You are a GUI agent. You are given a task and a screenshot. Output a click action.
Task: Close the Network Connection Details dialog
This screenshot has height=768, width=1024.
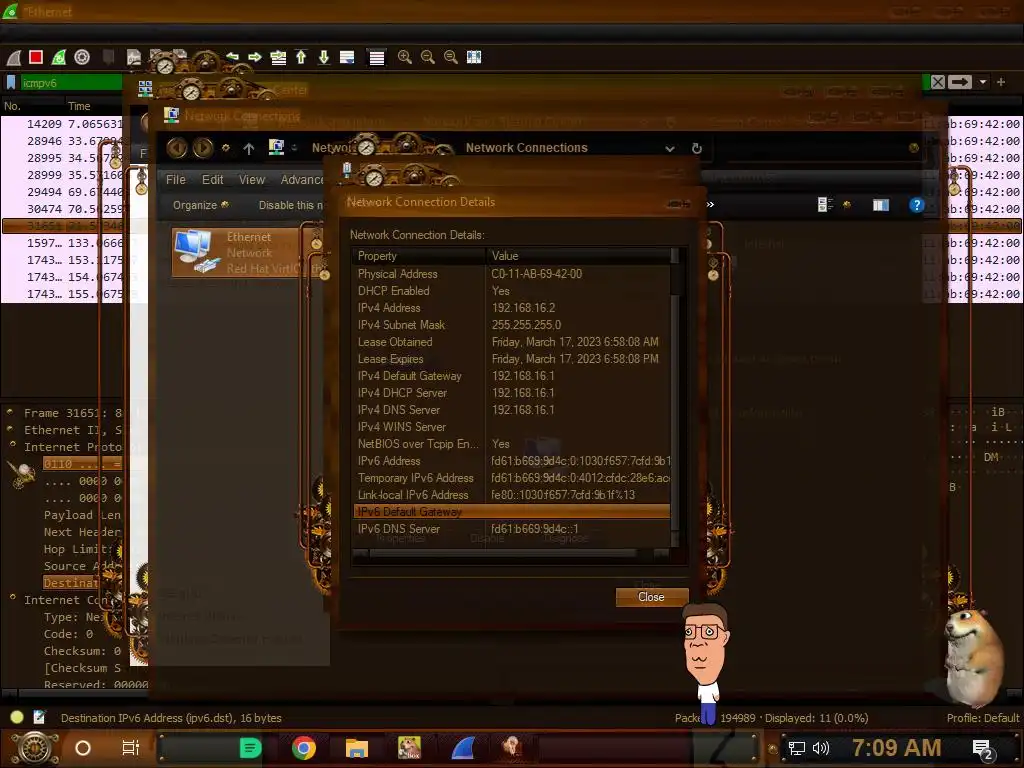click(652, 597)
